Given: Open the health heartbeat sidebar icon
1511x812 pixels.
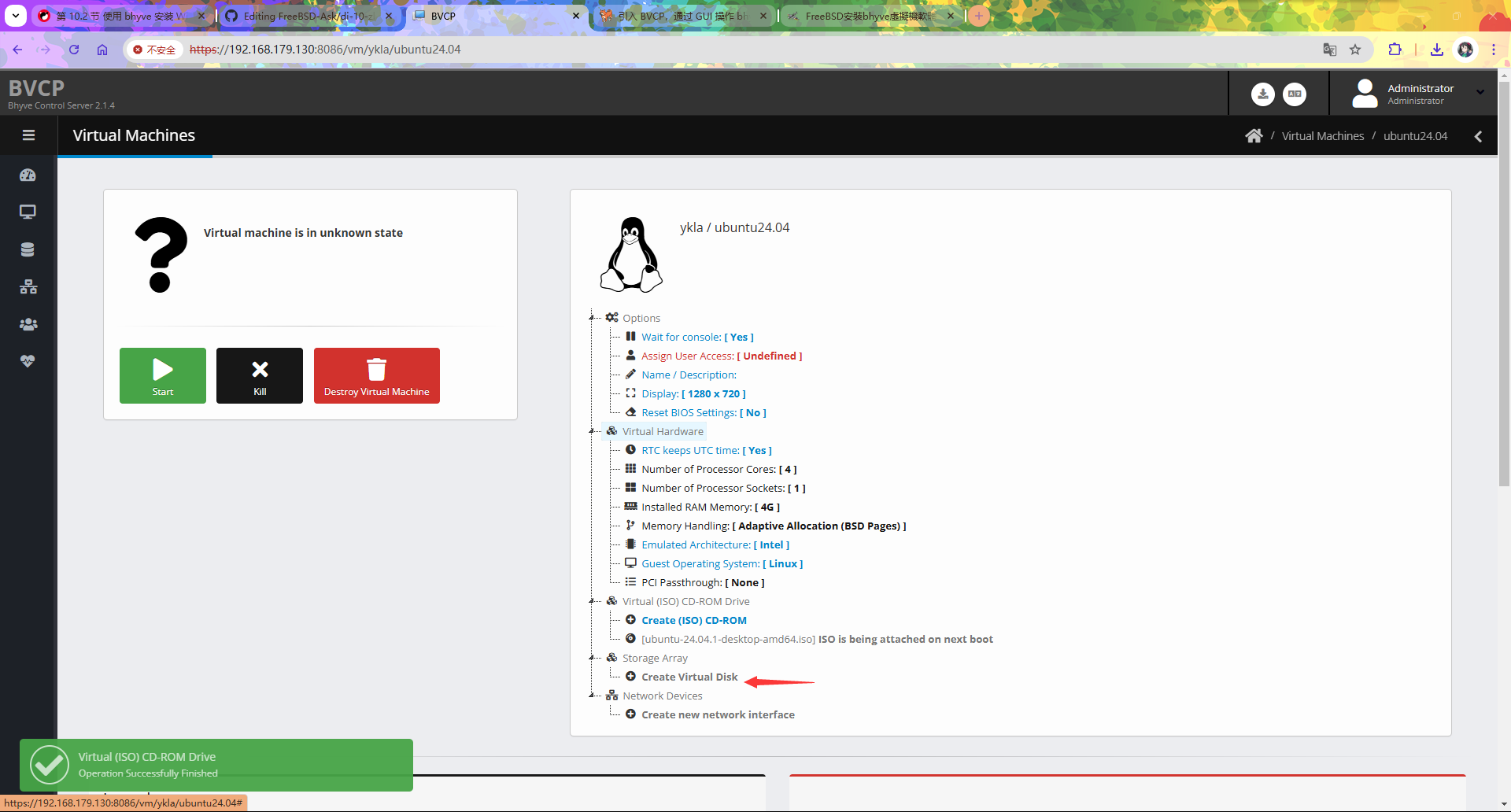Looking at the screenshot, I should click(x=28, y=361).
